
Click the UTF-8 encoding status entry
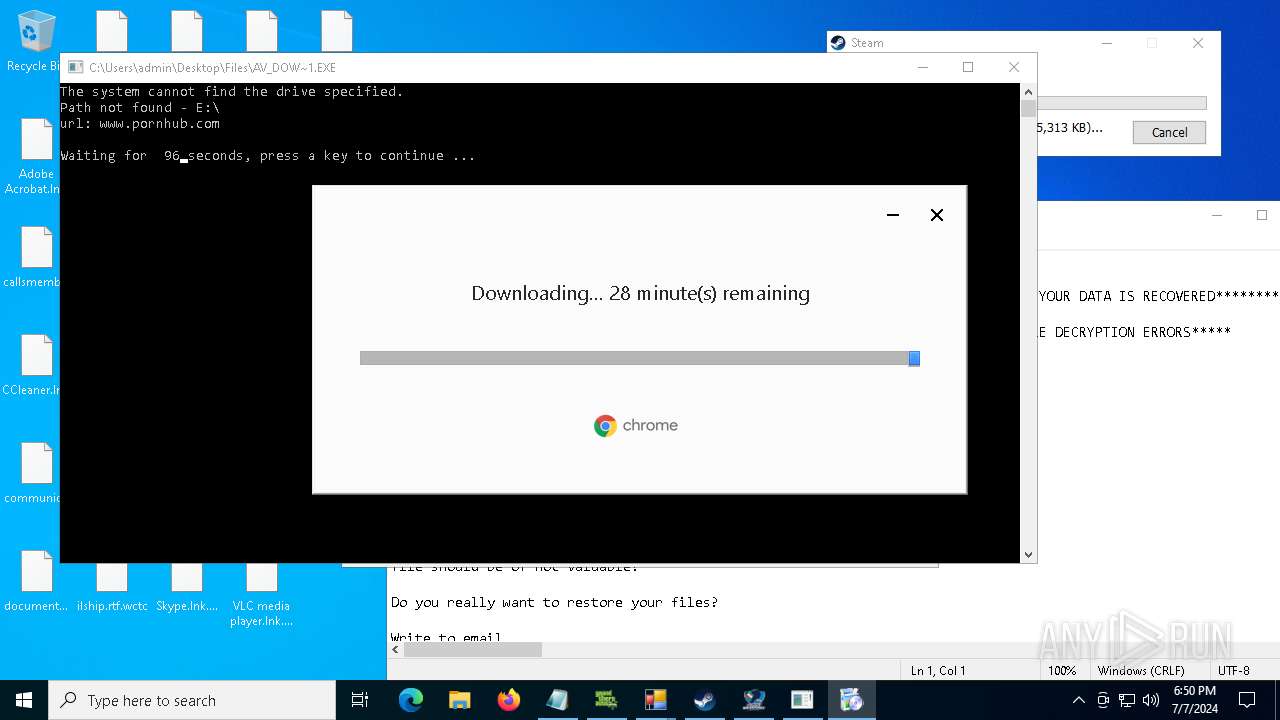tap(1234, 670)
